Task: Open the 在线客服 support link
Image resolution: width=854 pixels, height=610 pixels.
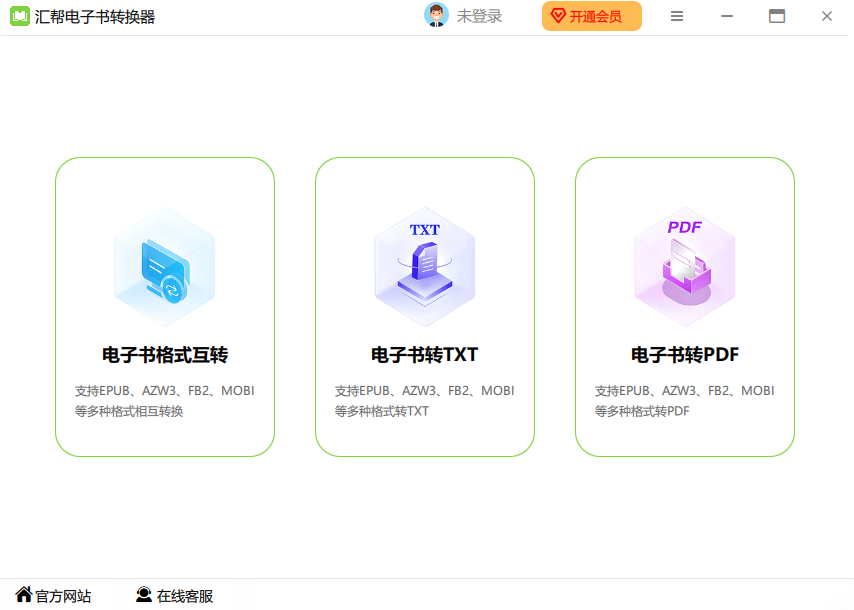Action: [184, 596]
